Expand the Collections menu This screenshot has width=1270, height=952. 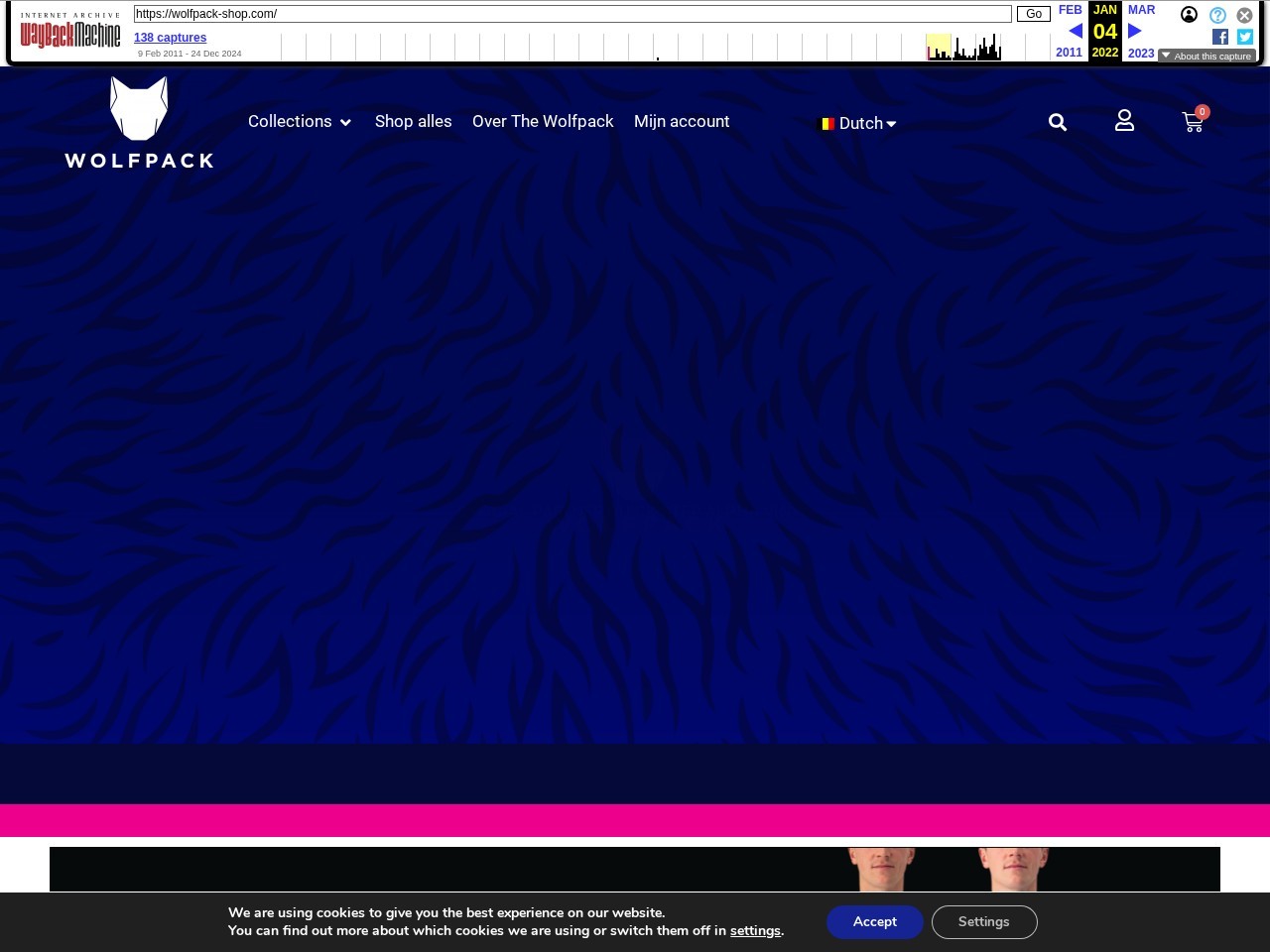click(300, 121)
